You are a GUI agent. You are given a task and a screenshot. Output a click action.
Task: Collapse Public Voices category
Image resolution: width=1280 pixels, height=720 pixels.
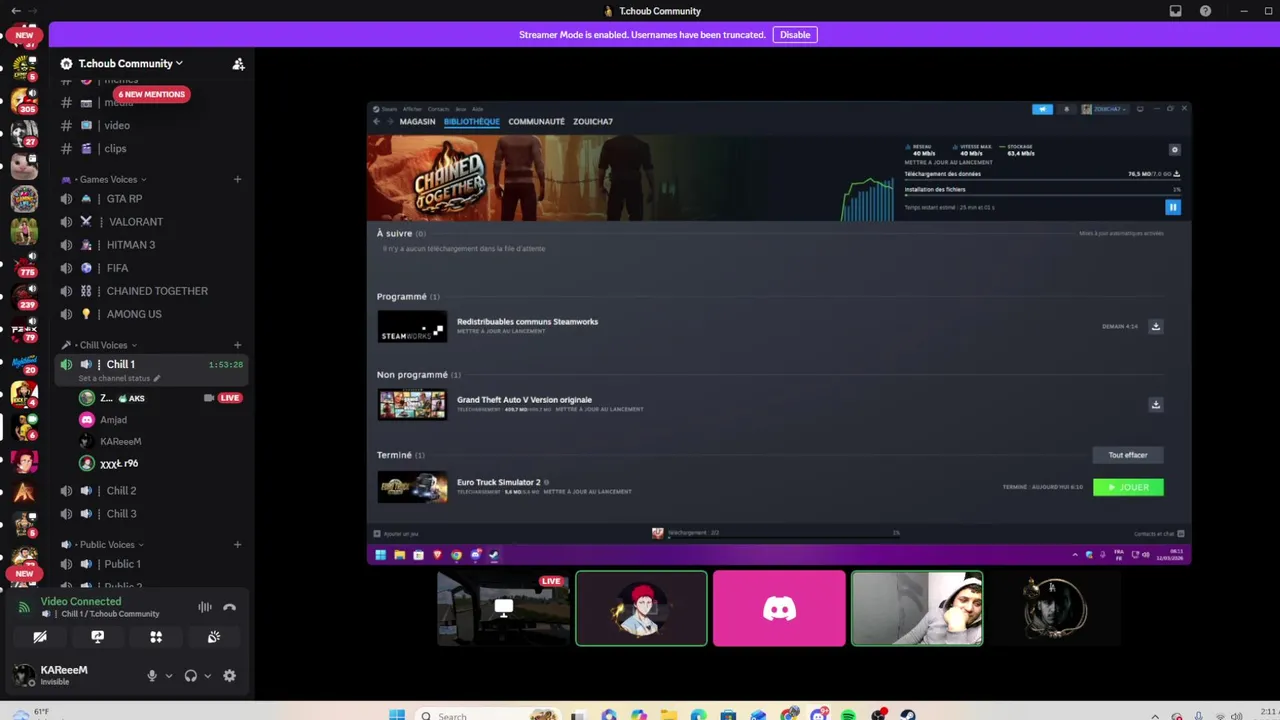click(x=102, y=545)
